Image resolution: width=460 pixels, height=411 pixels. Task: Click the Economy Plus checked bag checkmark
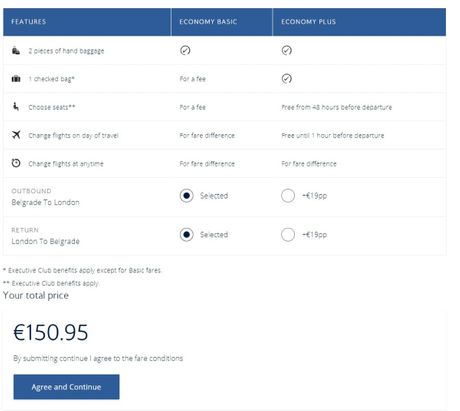coord(287,79)
